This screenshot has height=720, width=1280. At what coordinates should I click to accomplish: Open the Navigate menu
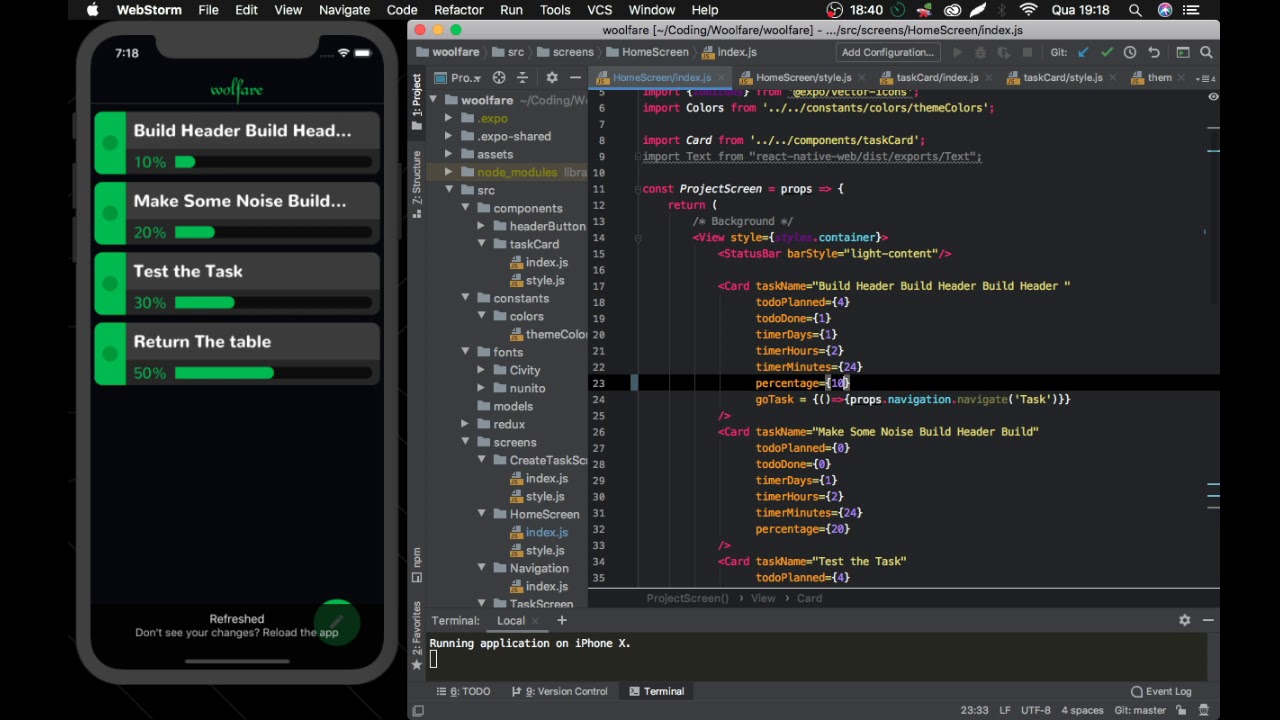coord(344,10)
